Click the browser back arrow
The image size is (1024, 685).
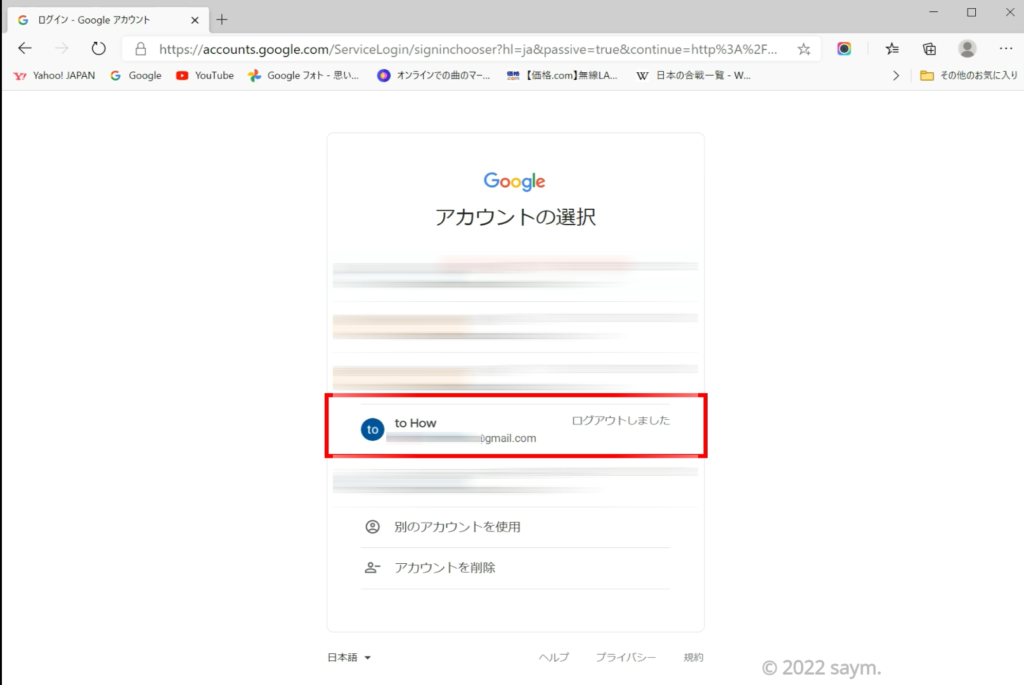pyautogui.click(x=25, y=48)
